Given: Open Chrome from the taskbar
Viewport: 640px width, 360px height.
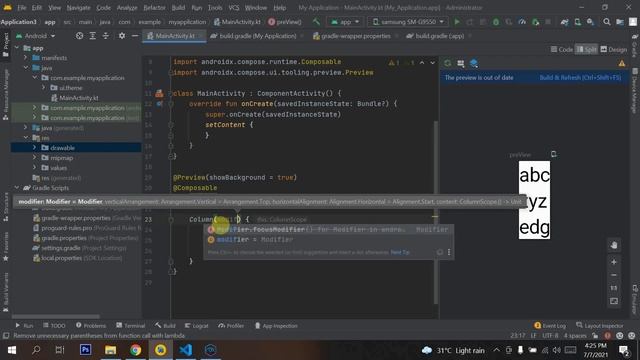Looking at the screenshot, I should pyautogui.click(x=136, y=350).
